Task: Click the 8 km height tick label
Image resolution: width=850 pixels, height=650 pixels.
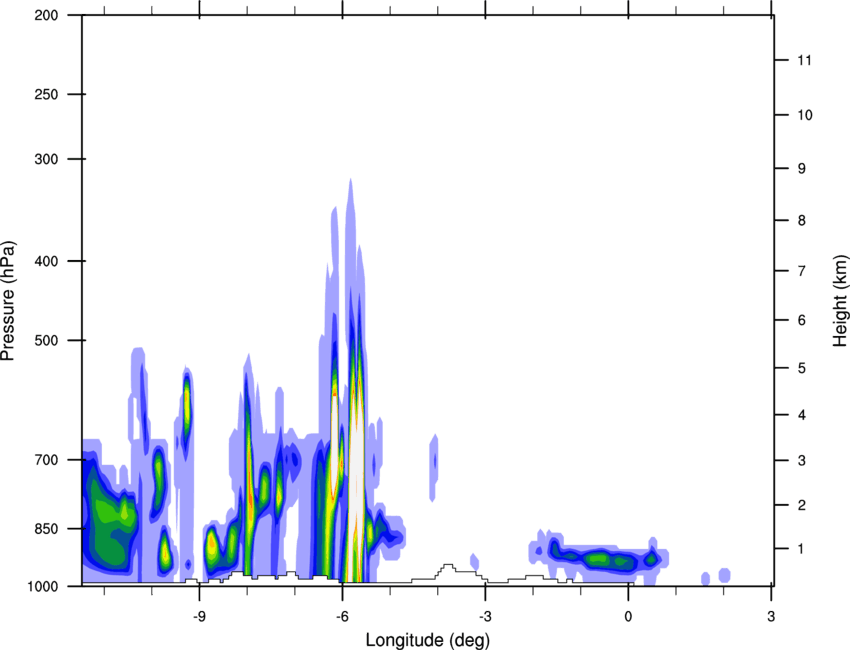Action: [x=802, y=220]
